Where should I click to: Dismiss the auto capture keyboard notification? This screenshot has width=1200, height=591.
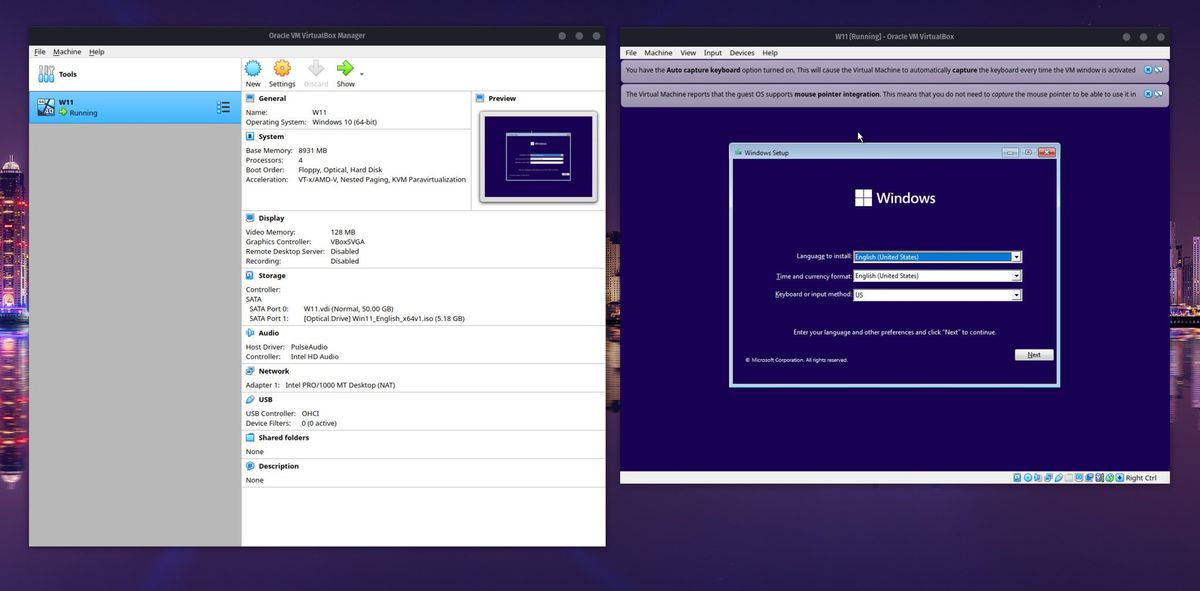click(x=1148, y=70)
